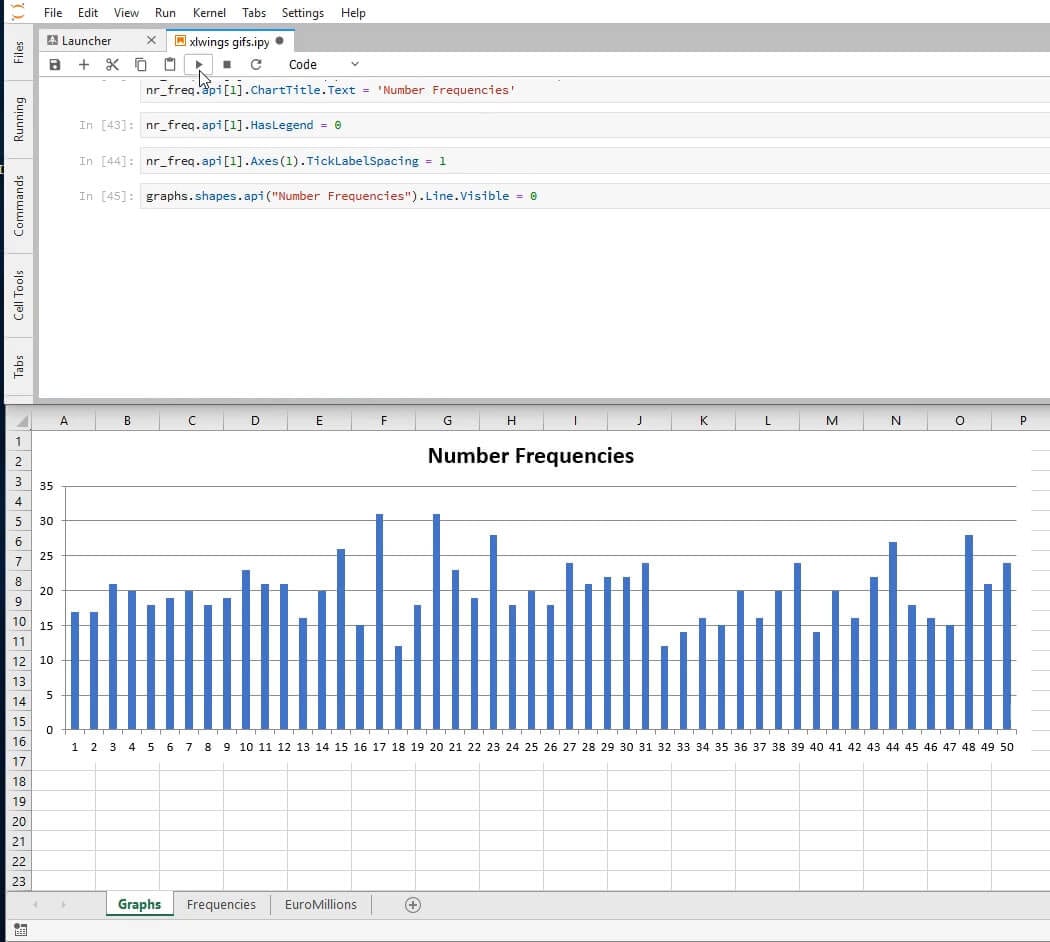
Task: Open the Files sidebar panel
Action: [x=19, y=53]
